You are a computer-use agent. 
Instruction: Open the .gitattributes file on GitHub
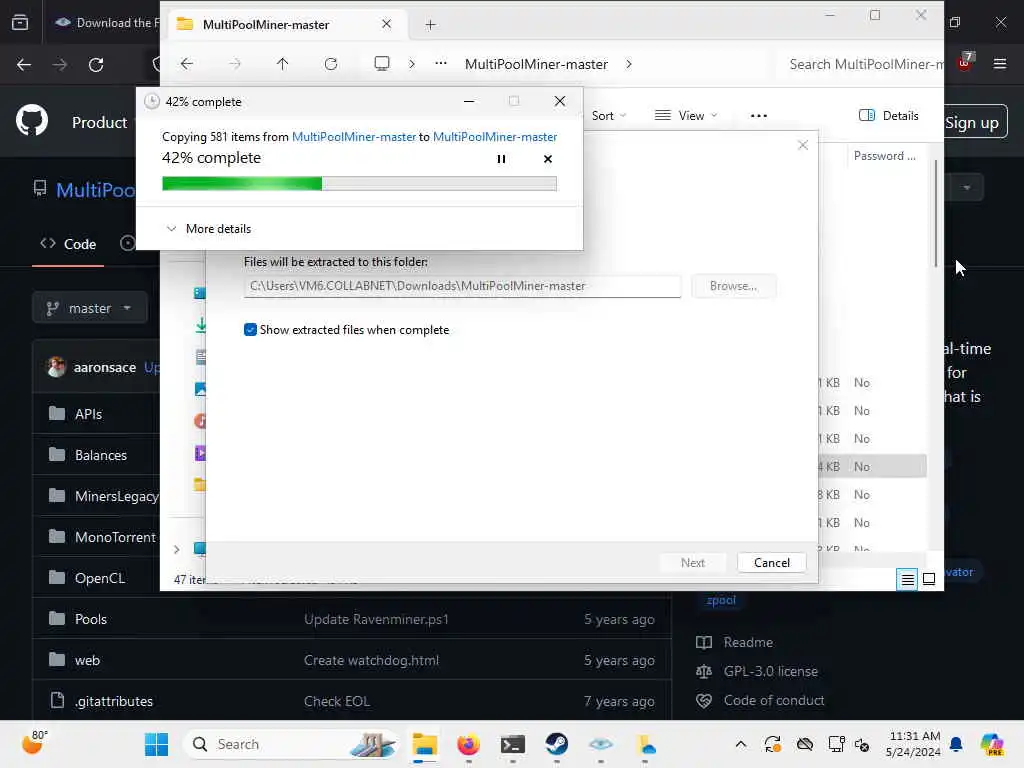coord(114,701)
